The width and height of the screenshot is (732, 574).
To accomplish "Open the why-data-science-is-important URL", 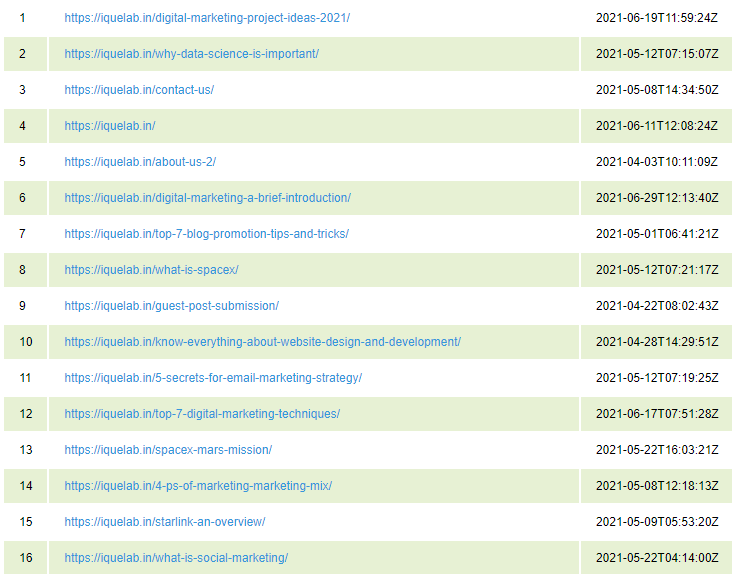I will pos(191,54).
